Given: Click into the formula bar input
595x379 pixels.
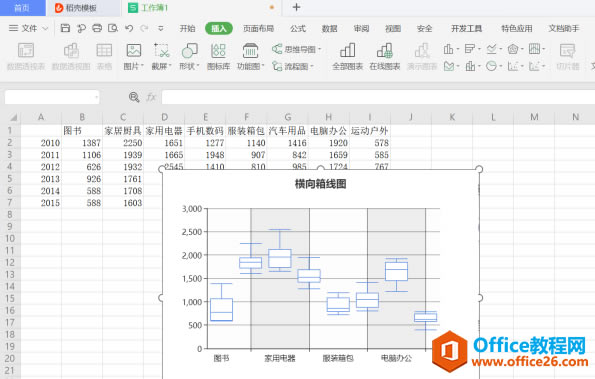Looking at the screenshot, I should [x=378, y=97].
